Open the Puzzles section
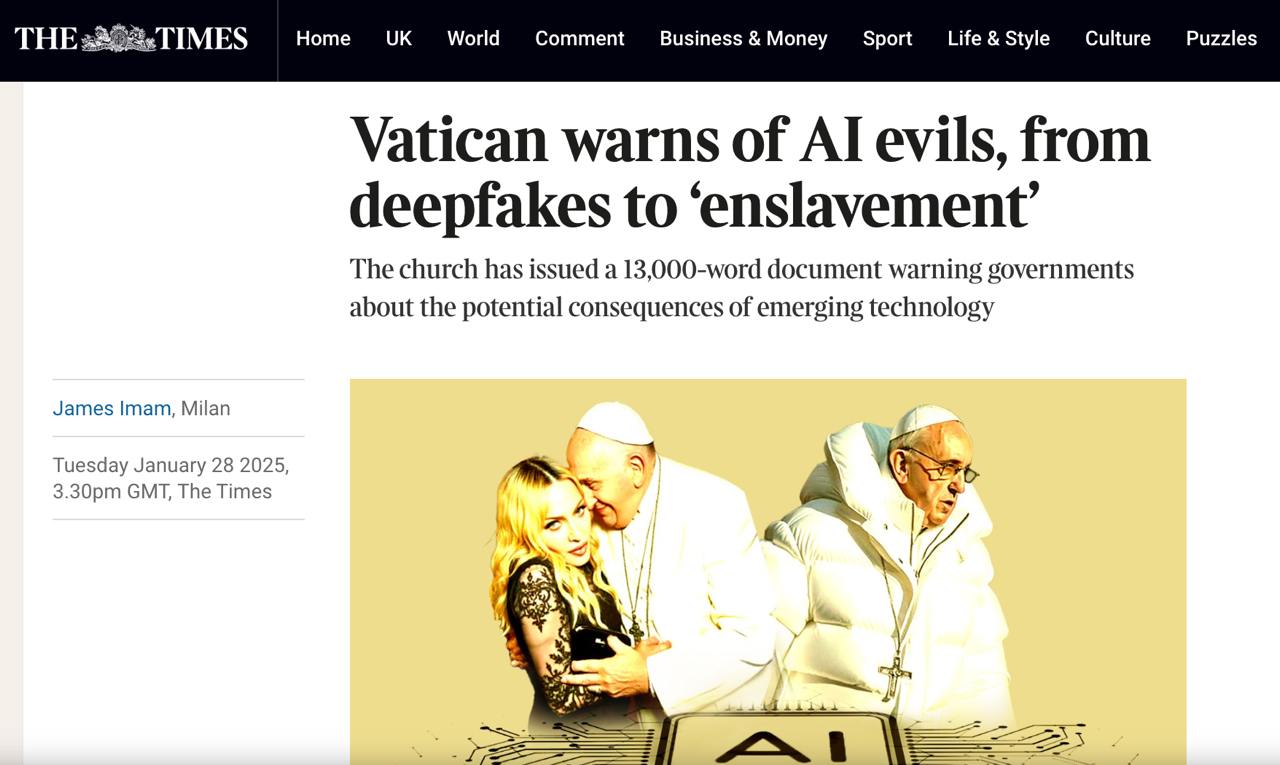This screenshot has width=1280, height=765. coord(1221,38)
